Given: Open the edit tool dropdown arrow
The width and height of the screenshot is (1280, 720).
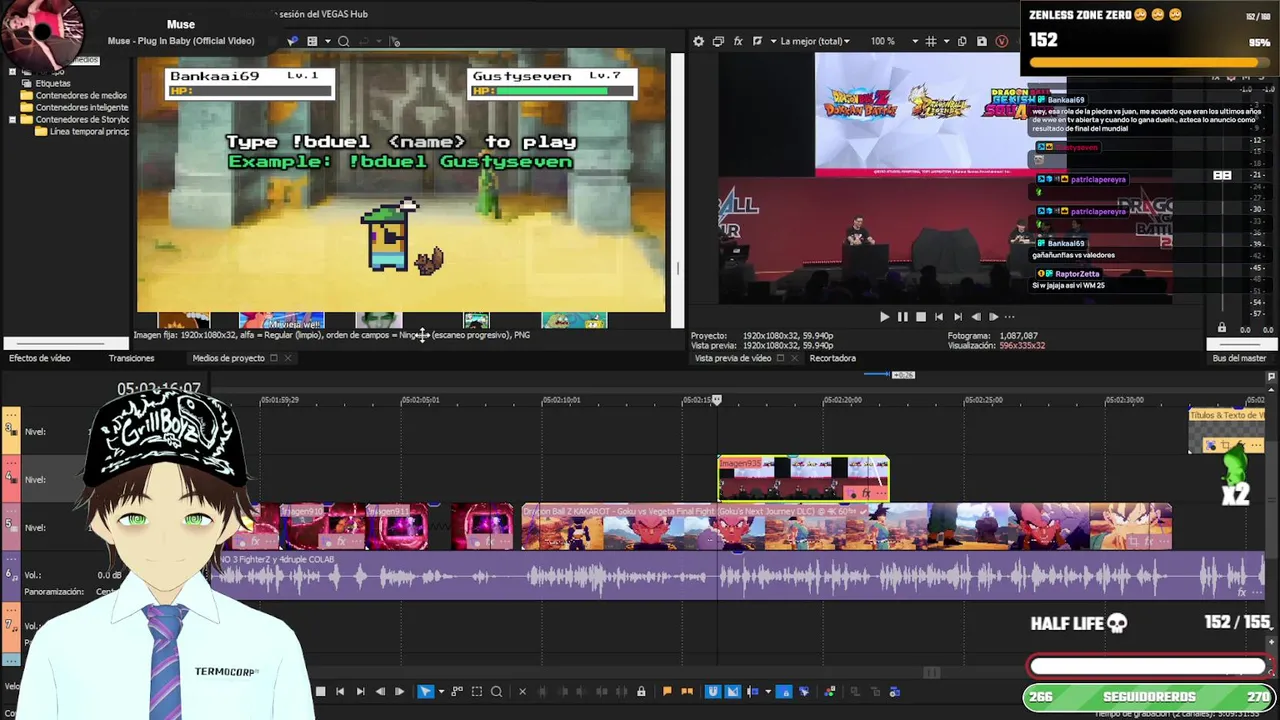Looking at the screenshot, I should 441,691.
